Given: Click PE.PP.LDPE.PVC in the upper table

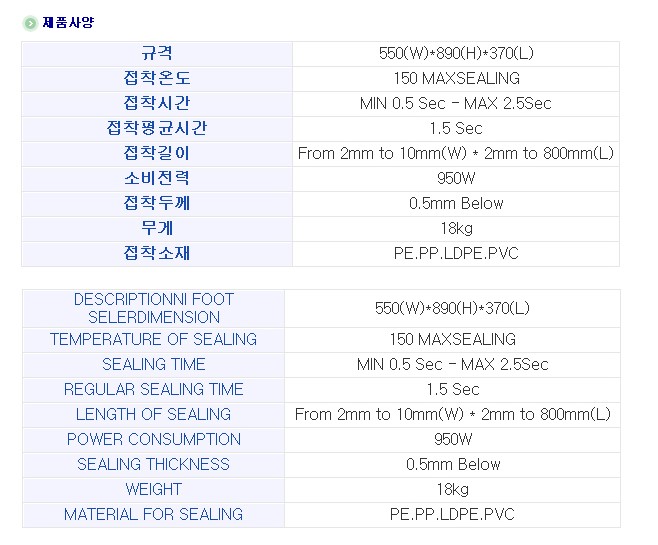Looking at the screenshot, I should coord(456,253).
